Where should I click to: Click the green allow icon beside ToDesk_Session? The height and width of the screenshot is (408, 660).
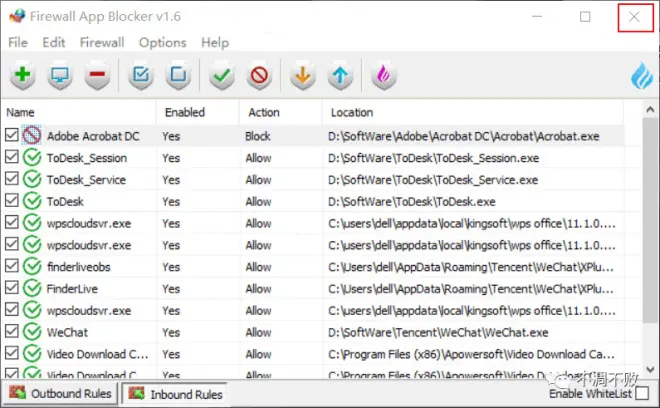32,157
